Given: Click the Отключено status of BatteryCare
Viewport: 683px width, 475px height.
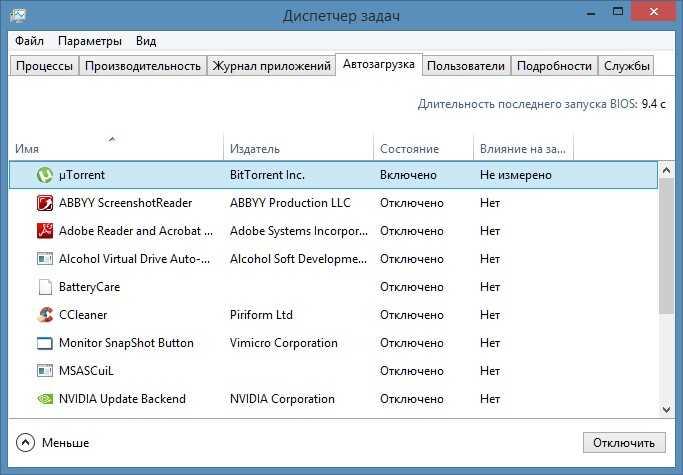Looking at the screenshot, I should (x=412, y=287).
